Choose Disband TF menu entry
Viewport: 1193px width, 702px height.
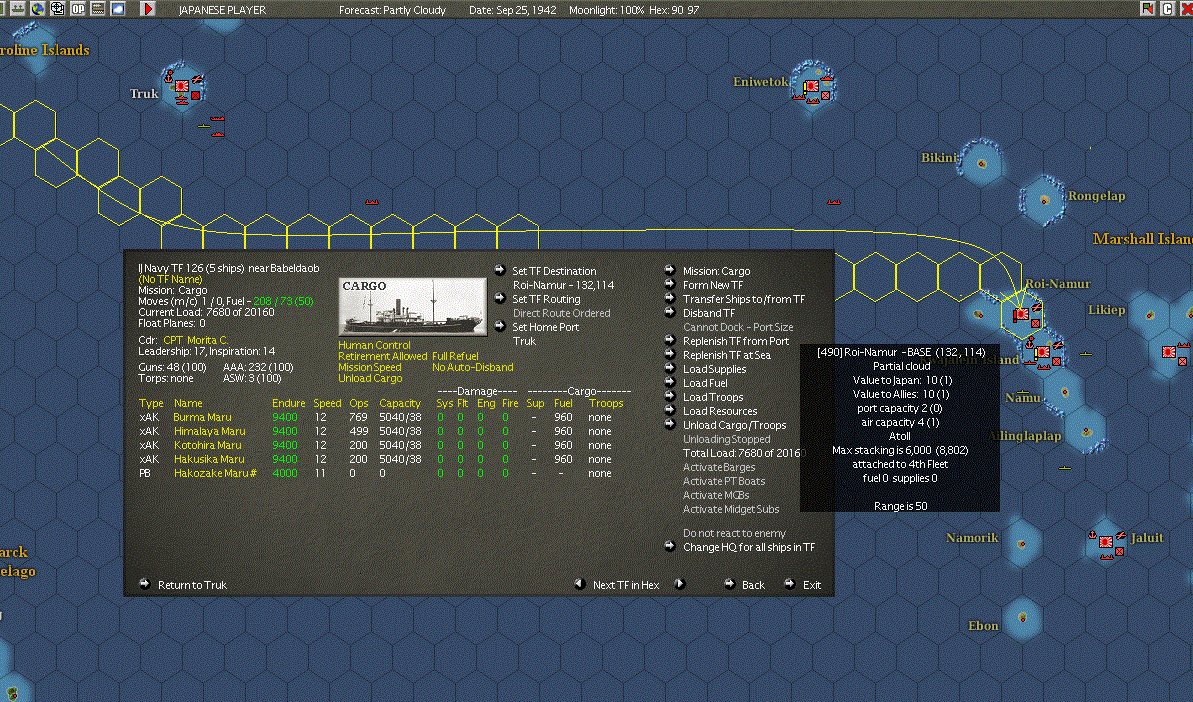click(708, 313)
